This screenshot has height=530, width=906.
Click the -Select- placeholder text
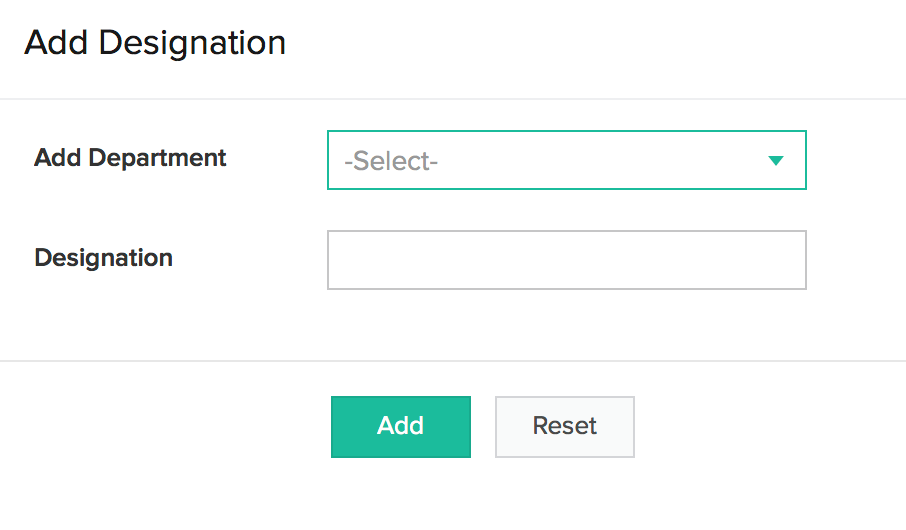391,161
